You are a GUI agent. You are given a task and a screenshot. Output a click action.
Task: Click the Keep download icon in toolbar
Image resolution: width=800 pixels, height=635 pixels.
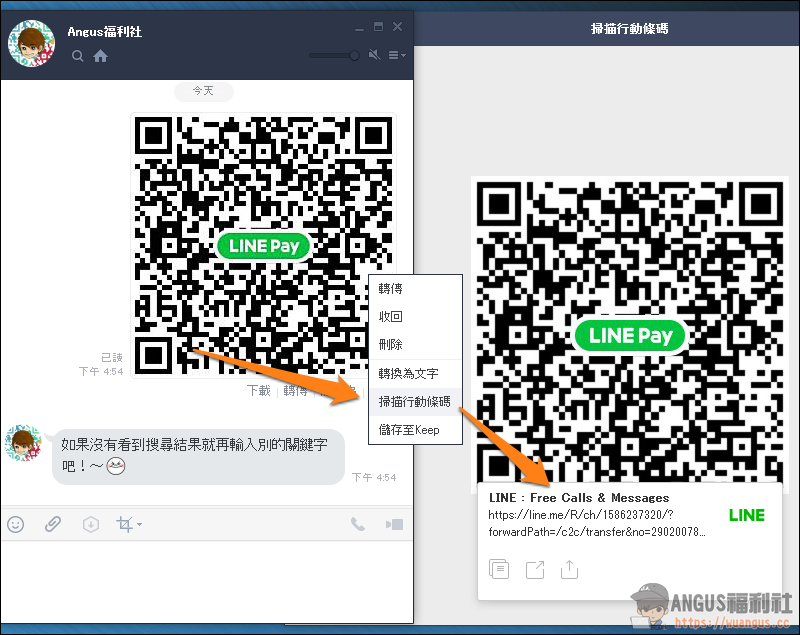tap(91, 524)
